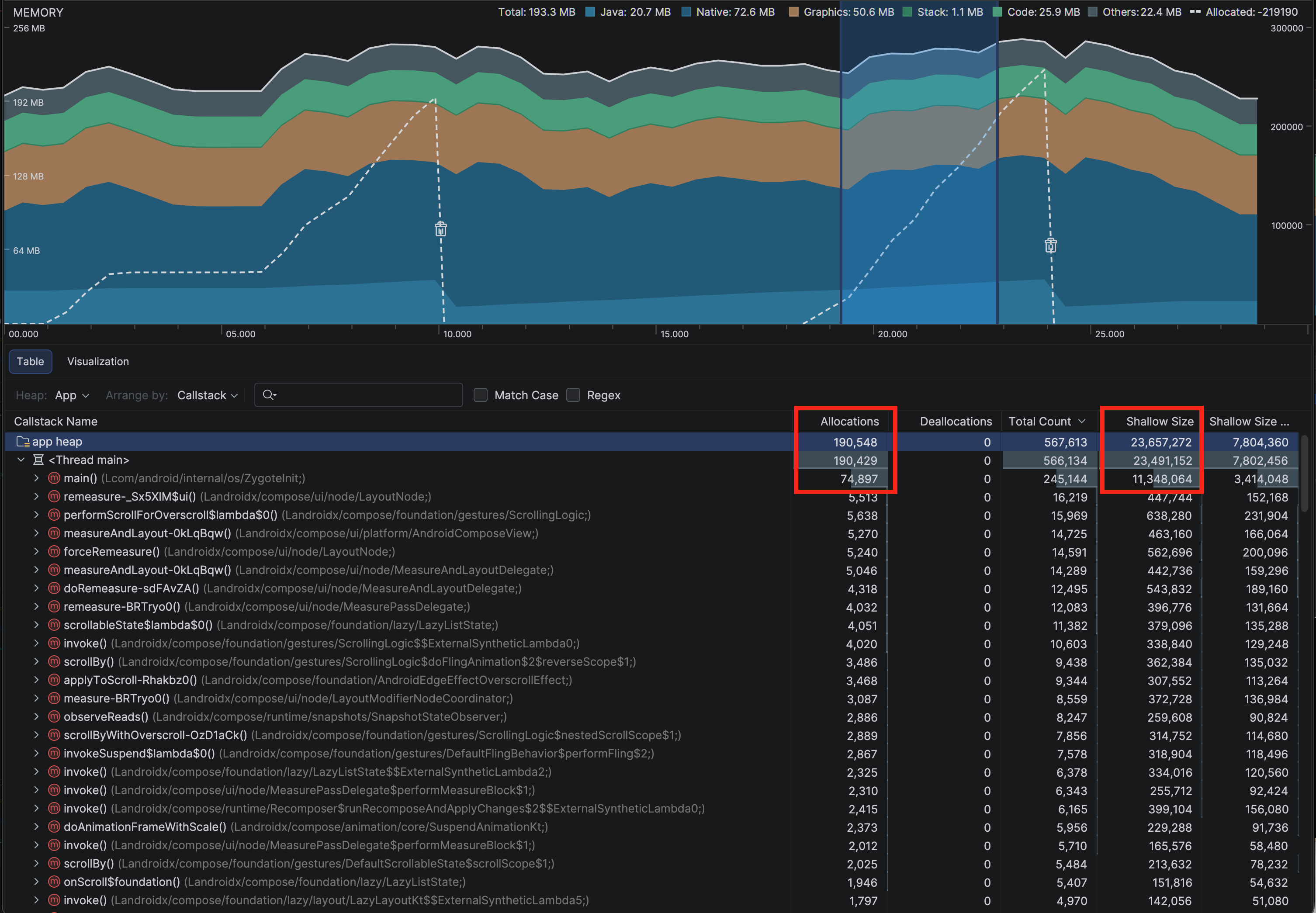1316x913 pixels.
Task: Switch to the Visualization tab
Action: point(98,362)
